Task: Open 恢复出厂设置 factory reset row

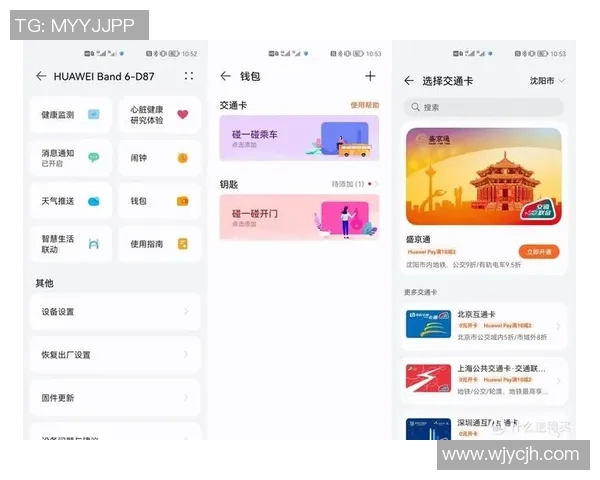Action: tap(115, 355)
